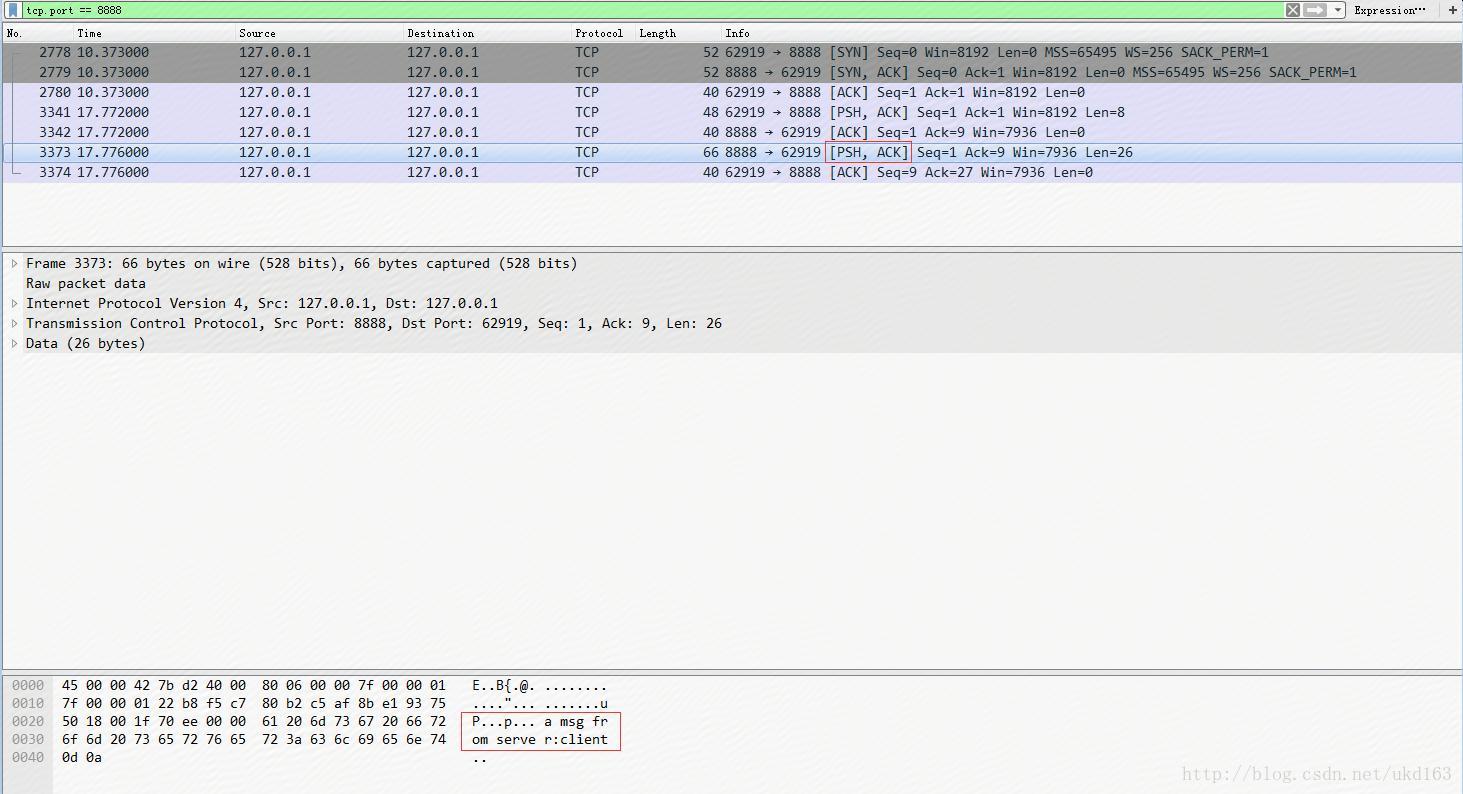Sort packets by the Info column header

[1092, 33]
